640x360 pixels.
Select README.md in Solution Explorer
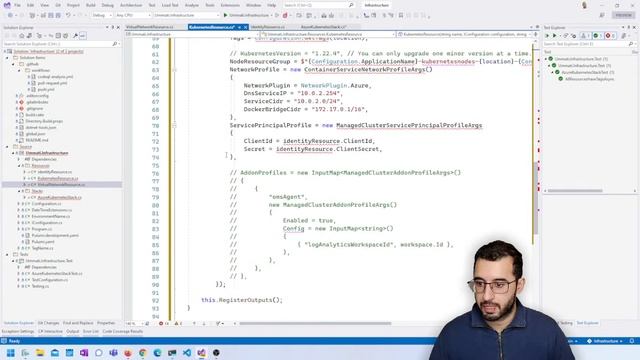click(37, 140)
